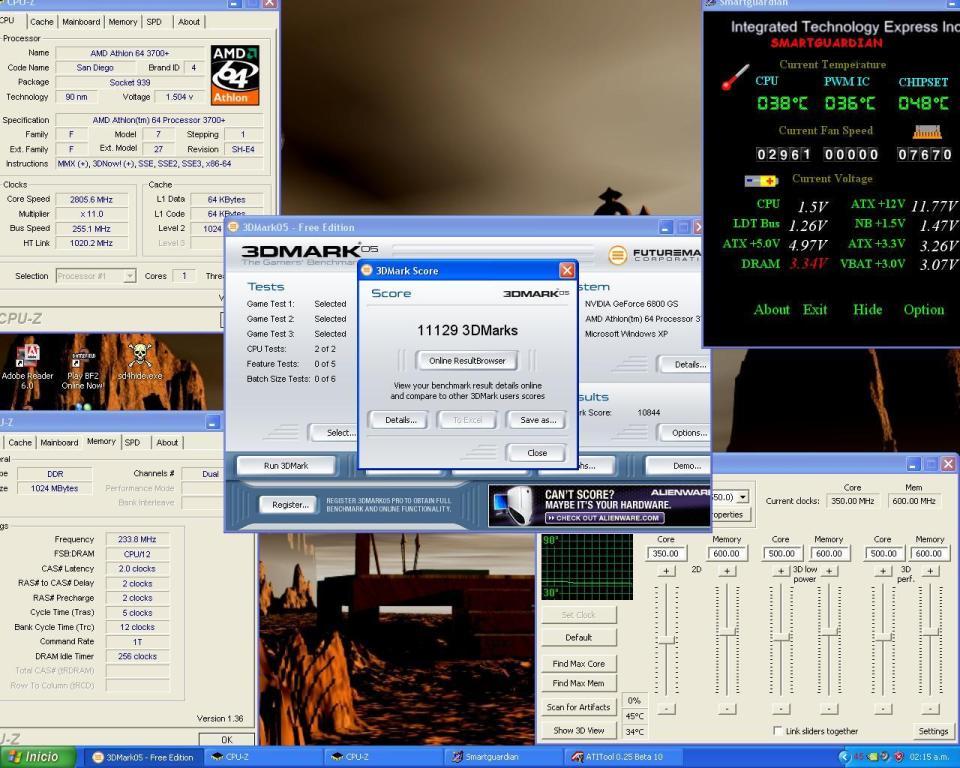Click the AMD Athlon 64 logo in CPU-Z

point(235,75)
